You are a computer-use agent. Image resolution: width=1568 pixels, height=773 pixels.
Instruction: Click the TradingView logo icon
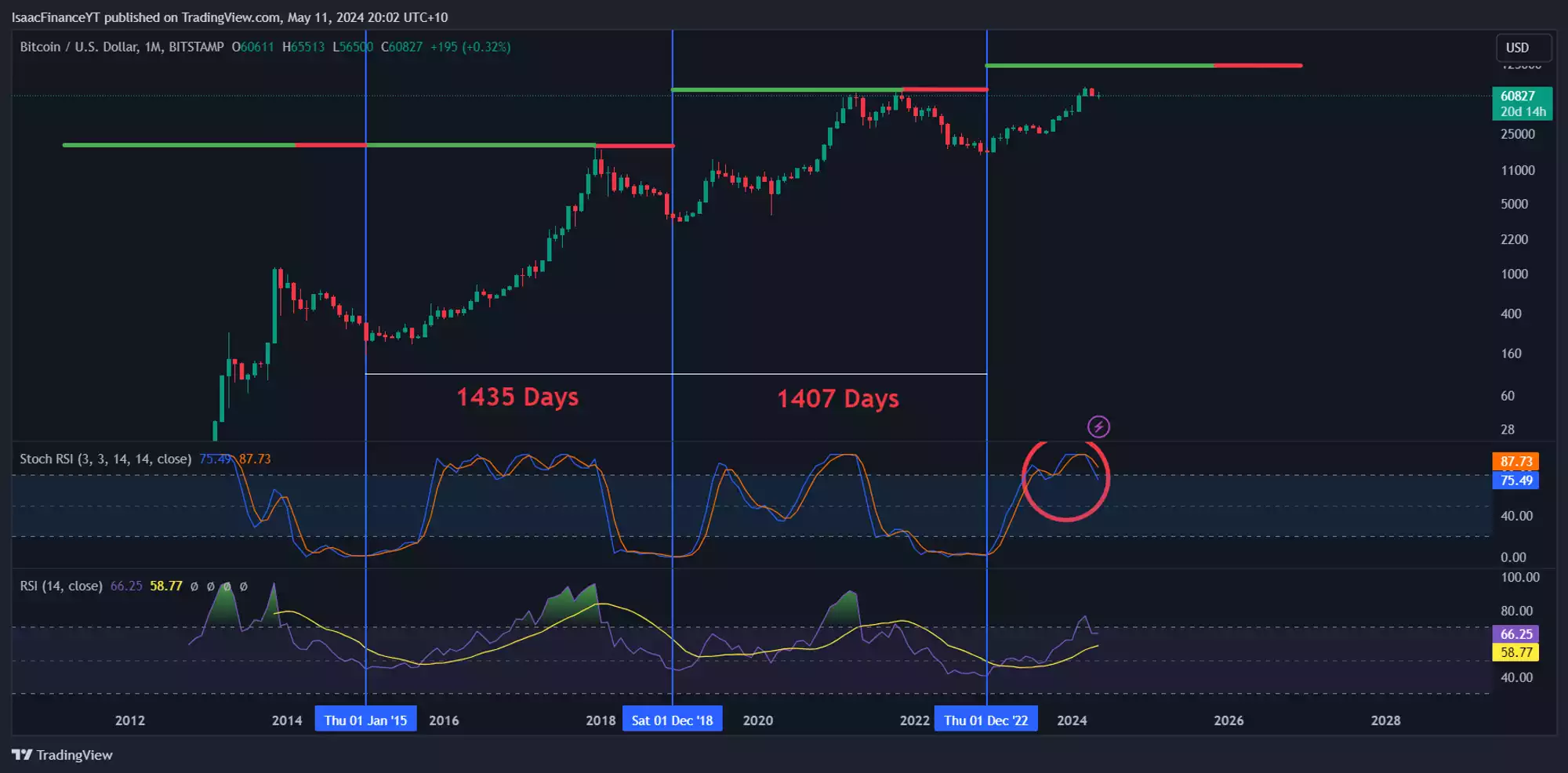coord(22,755)
